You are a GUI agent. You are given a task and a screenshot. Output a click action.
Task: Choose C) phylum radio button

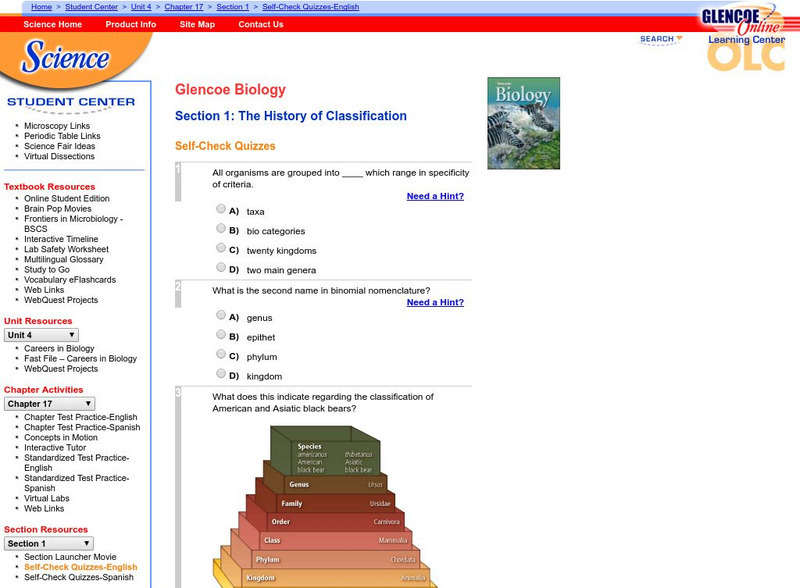tap(221, 354)
